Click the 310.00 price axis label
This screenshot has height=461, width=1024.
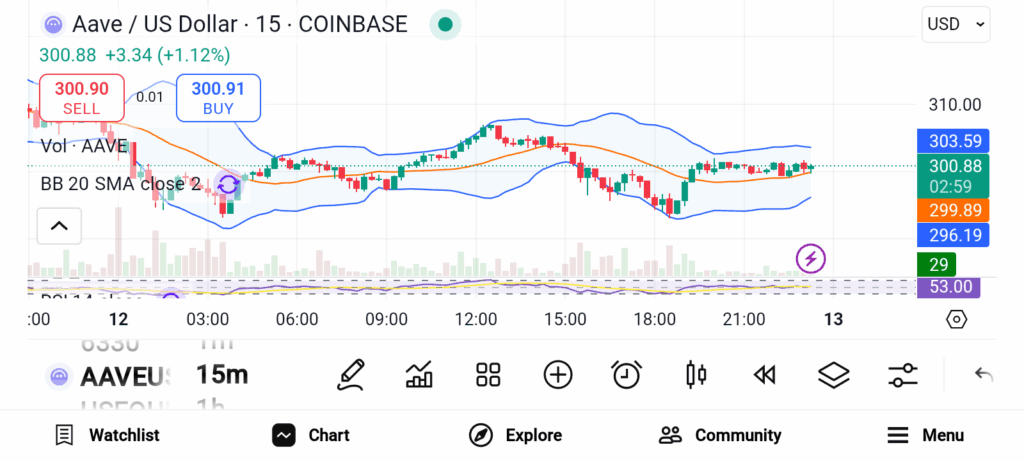(x=955, y=104)
